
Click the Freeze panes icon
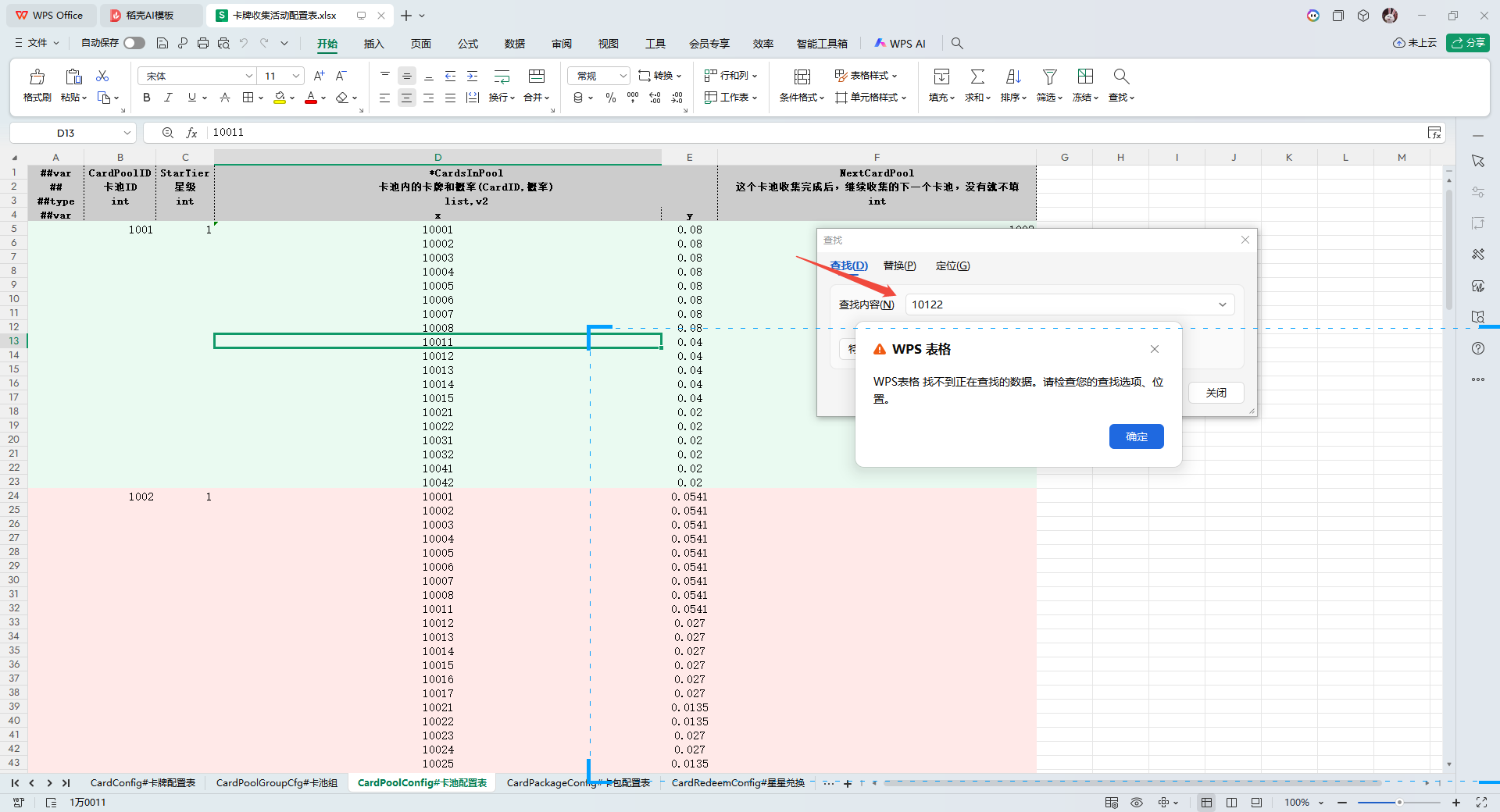(1085, 77)
